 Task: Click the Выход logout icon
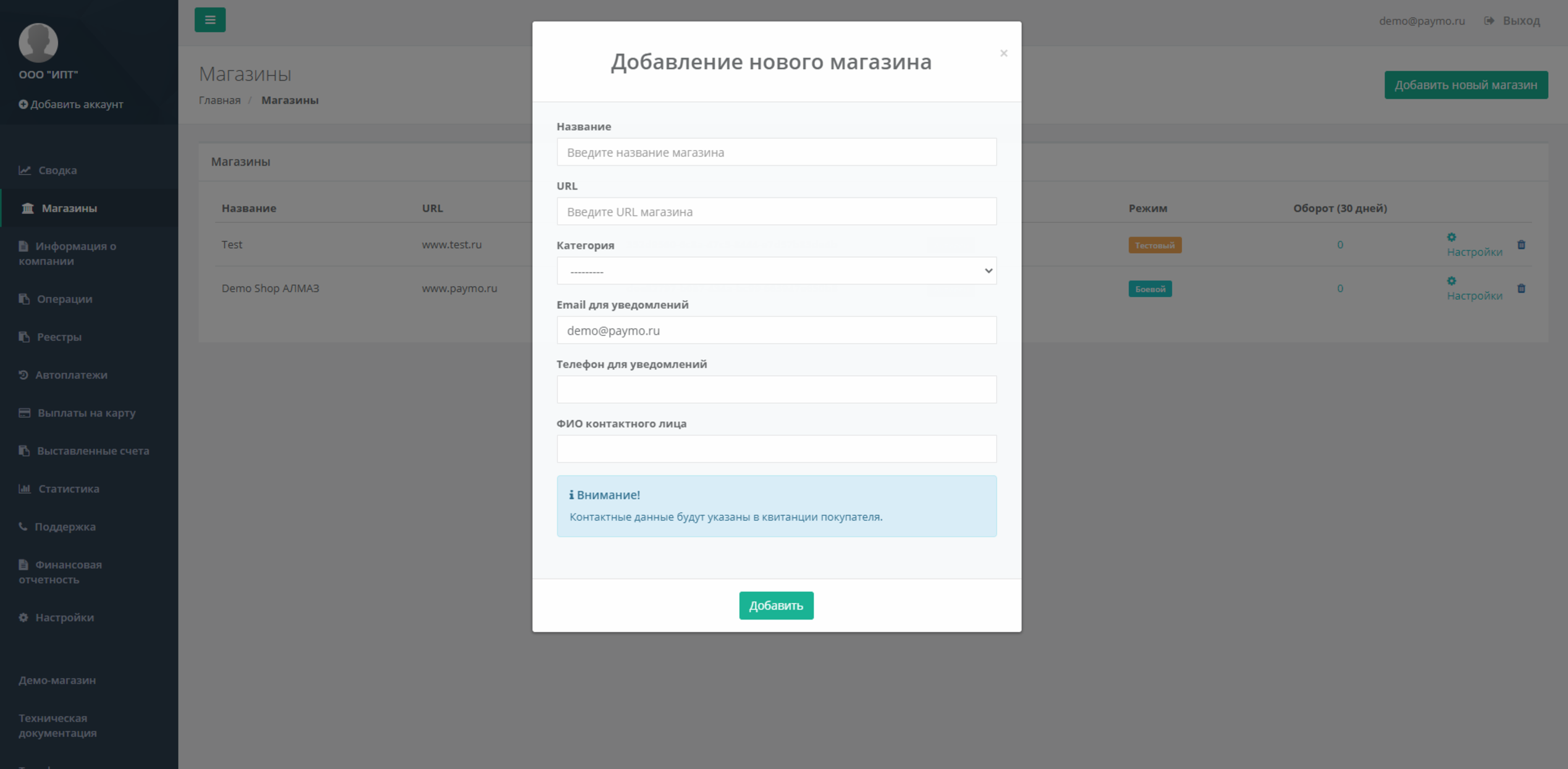click(1489, 21)
